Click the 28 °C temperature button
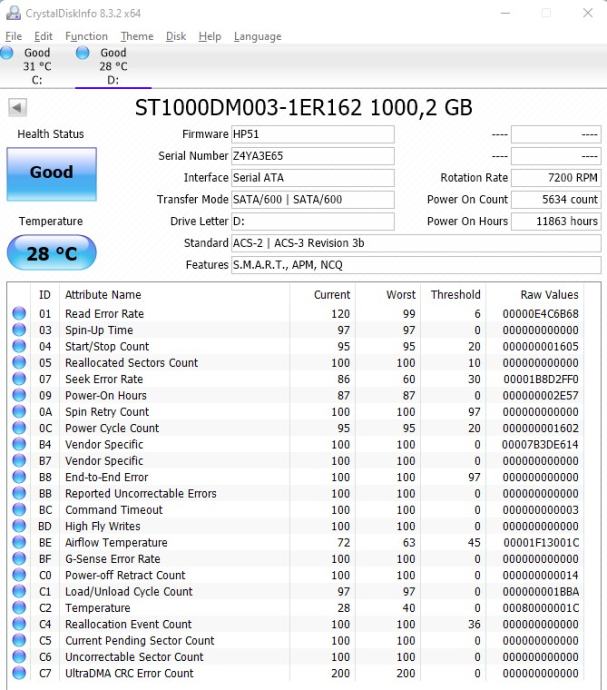Image resolution: width=607 pixels, height=690 pixels. (52, 253)
